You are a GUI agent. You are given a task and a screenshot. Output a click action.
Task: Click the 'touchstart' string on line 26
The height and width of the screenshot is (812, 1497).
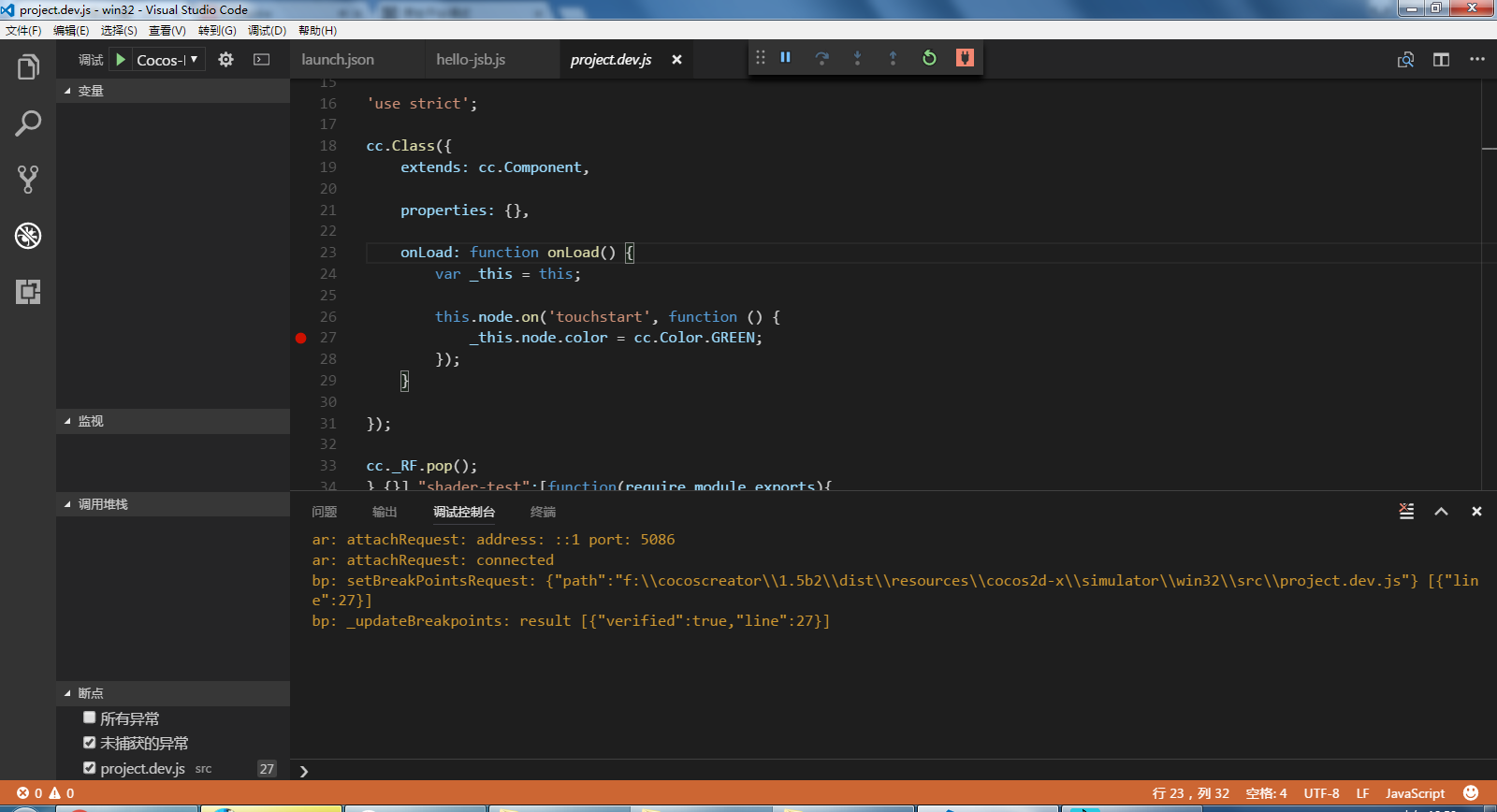pyautogui.click(x=599, y=317)
